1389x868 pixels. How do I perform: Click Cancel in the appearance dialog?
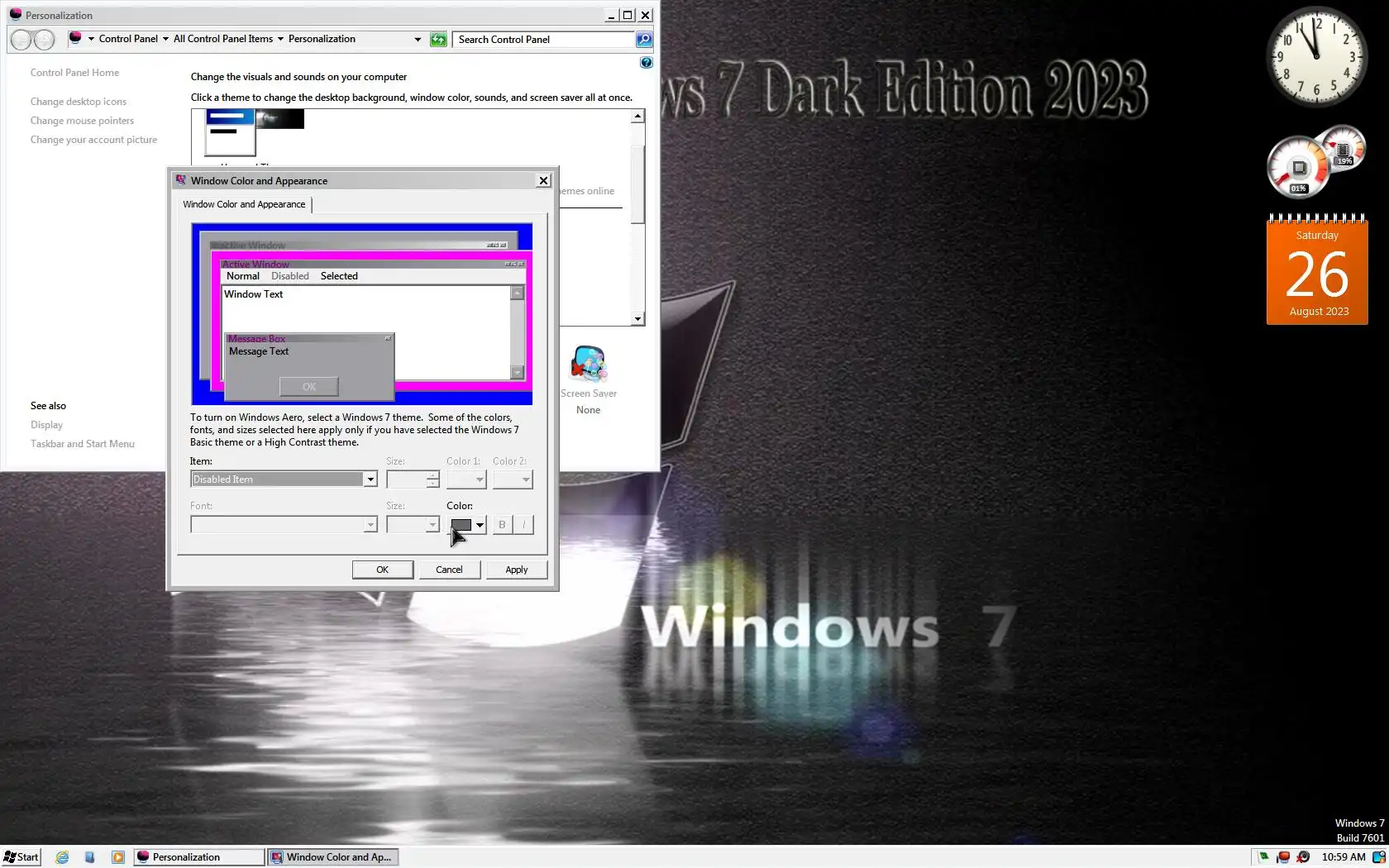click(449, 570)
